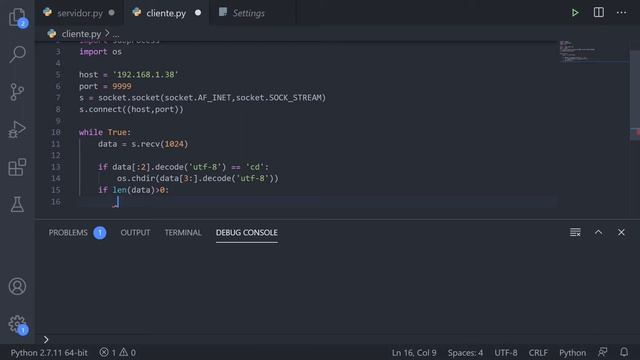Click the 'while True:' line

coord(105,132)
